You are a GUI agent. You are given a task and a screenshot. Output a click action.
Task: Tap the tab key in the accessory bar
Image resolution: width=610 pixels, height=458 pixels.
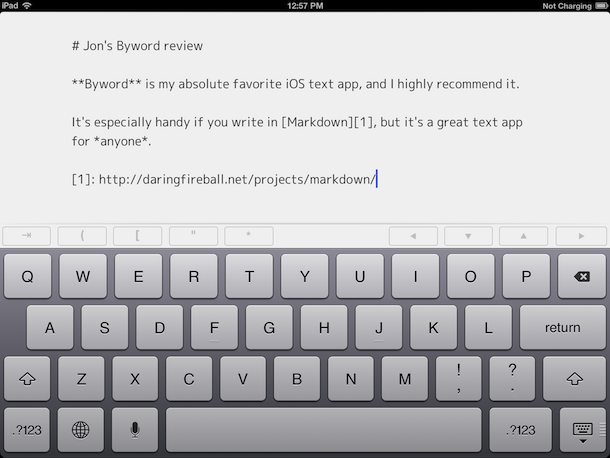(x=26, y=236)
